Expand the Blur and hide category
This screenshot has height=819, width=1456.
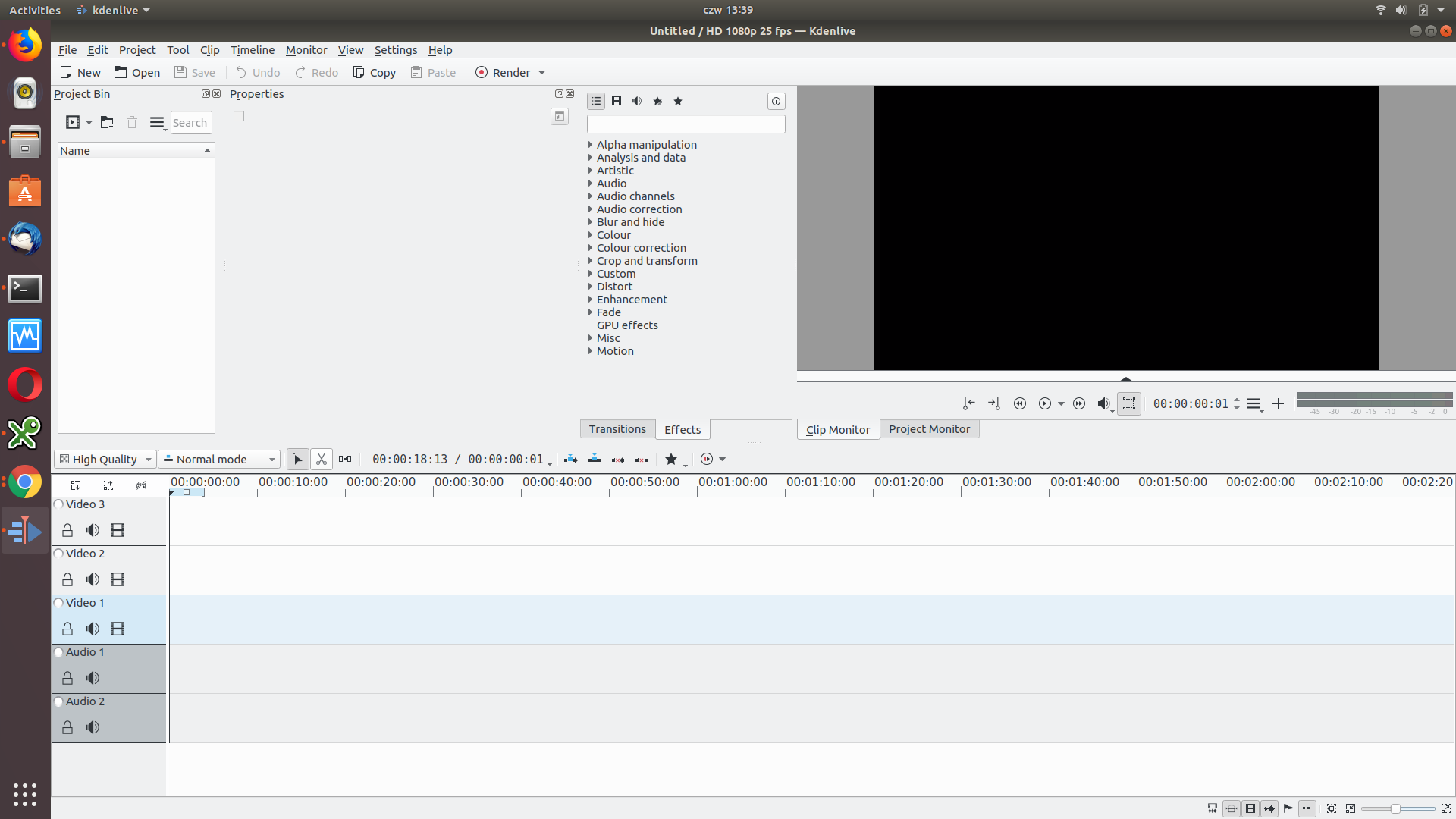[x=590, y=221]
